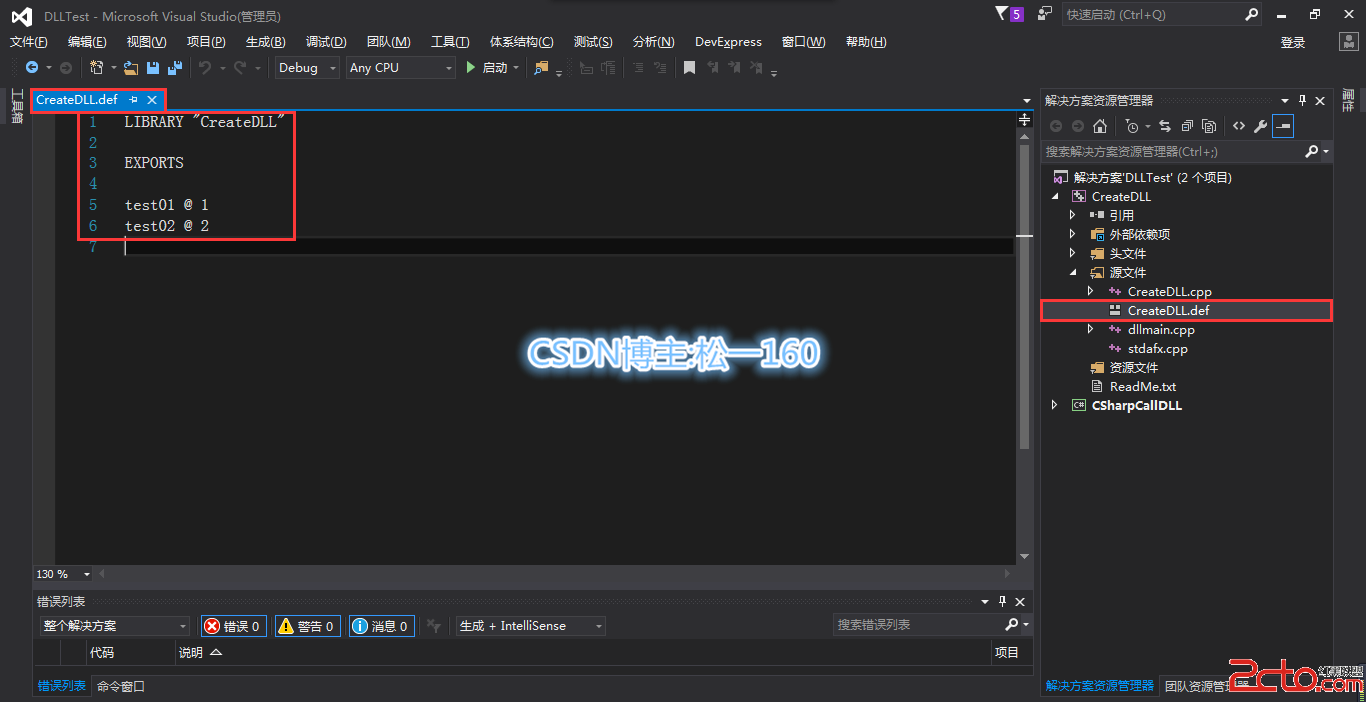Select ReadMe.txt in Solution Explorer
The image size is (1366, 702).
click(x=1142, y=386)
